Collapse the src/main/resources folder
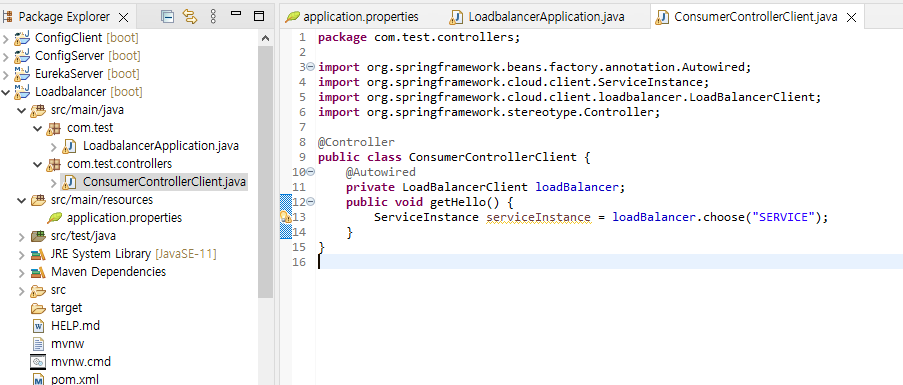Viewport: 903px width, 385px height. 22,200
